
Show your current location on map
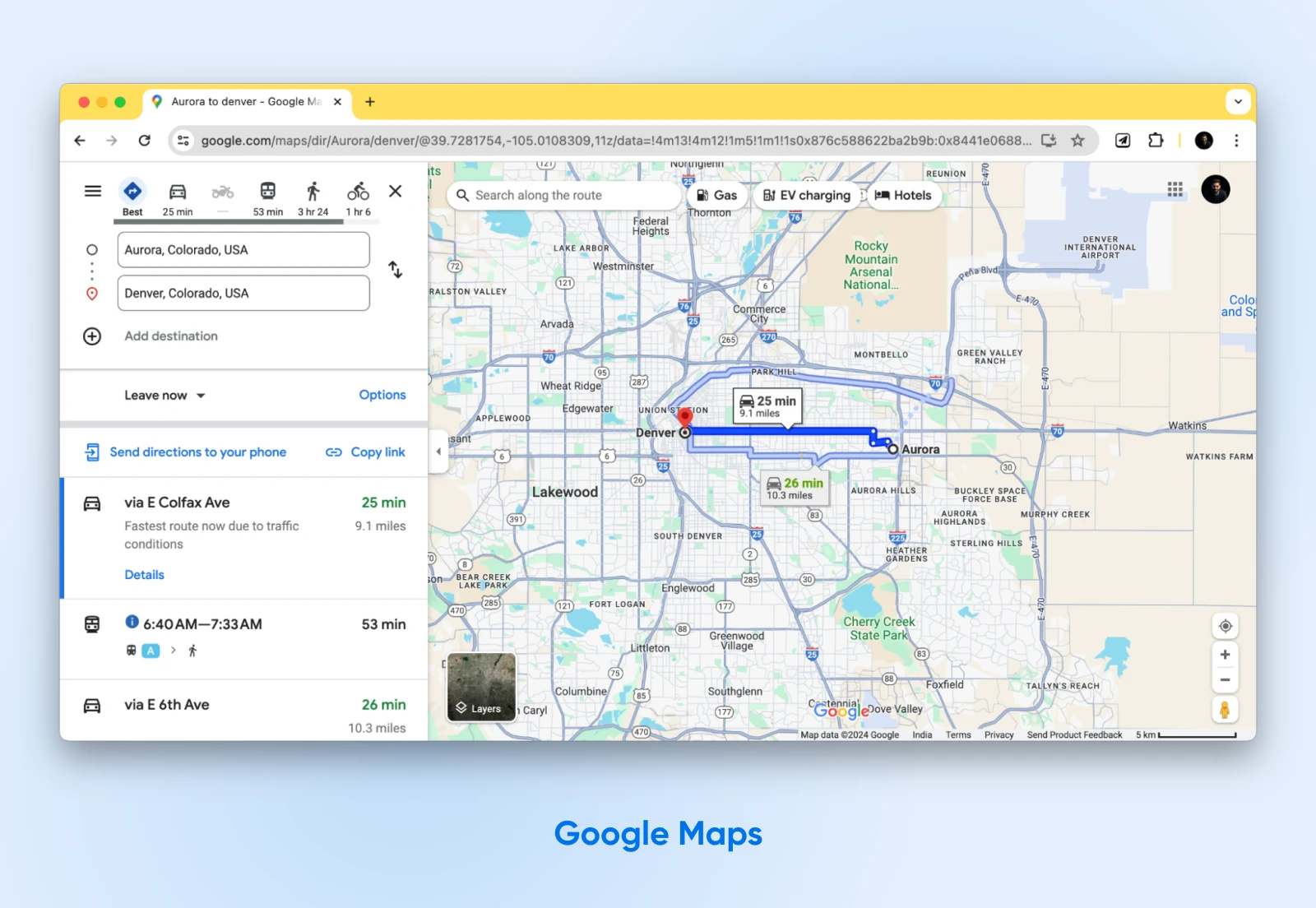coord(1225,627)
